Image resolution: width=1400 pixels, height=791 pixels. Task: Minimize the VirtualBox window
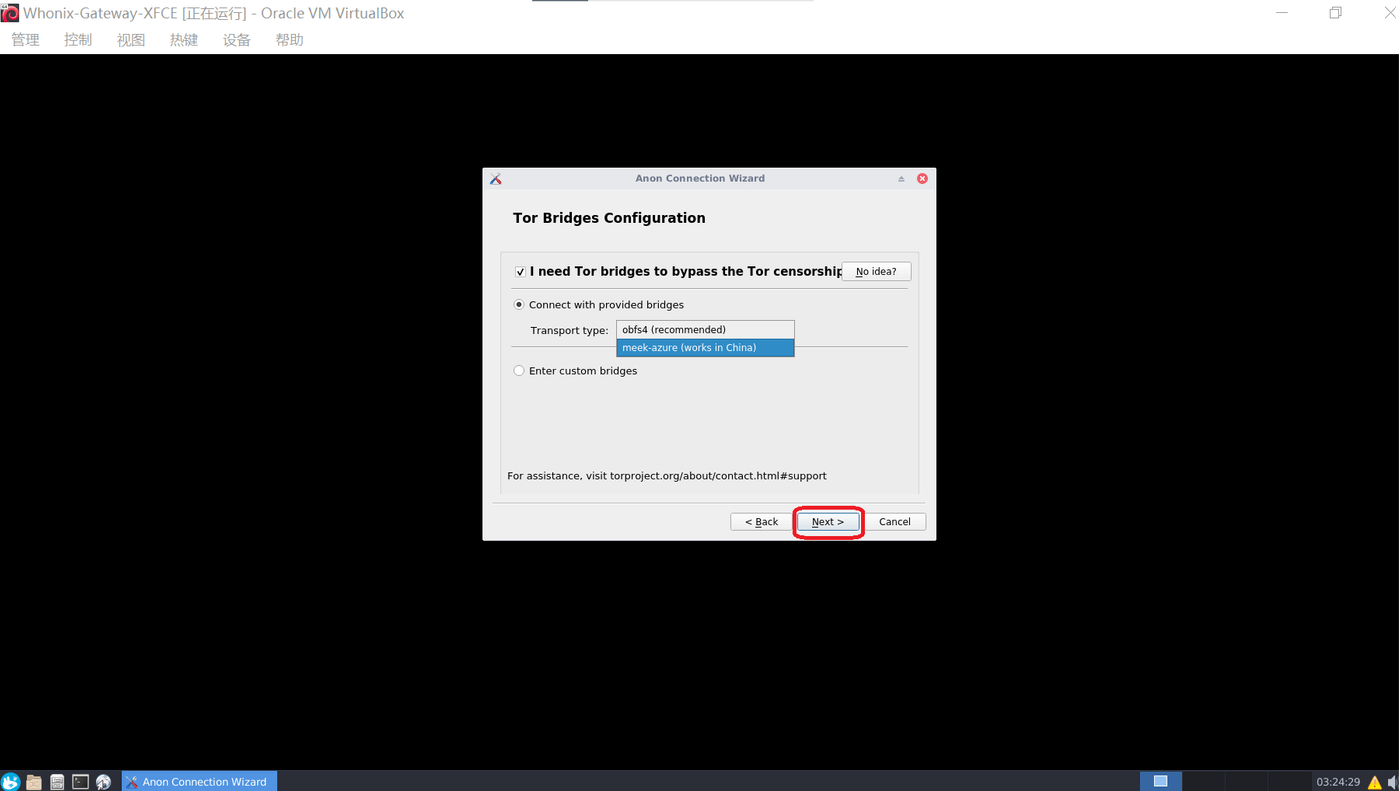point(1282,13)
